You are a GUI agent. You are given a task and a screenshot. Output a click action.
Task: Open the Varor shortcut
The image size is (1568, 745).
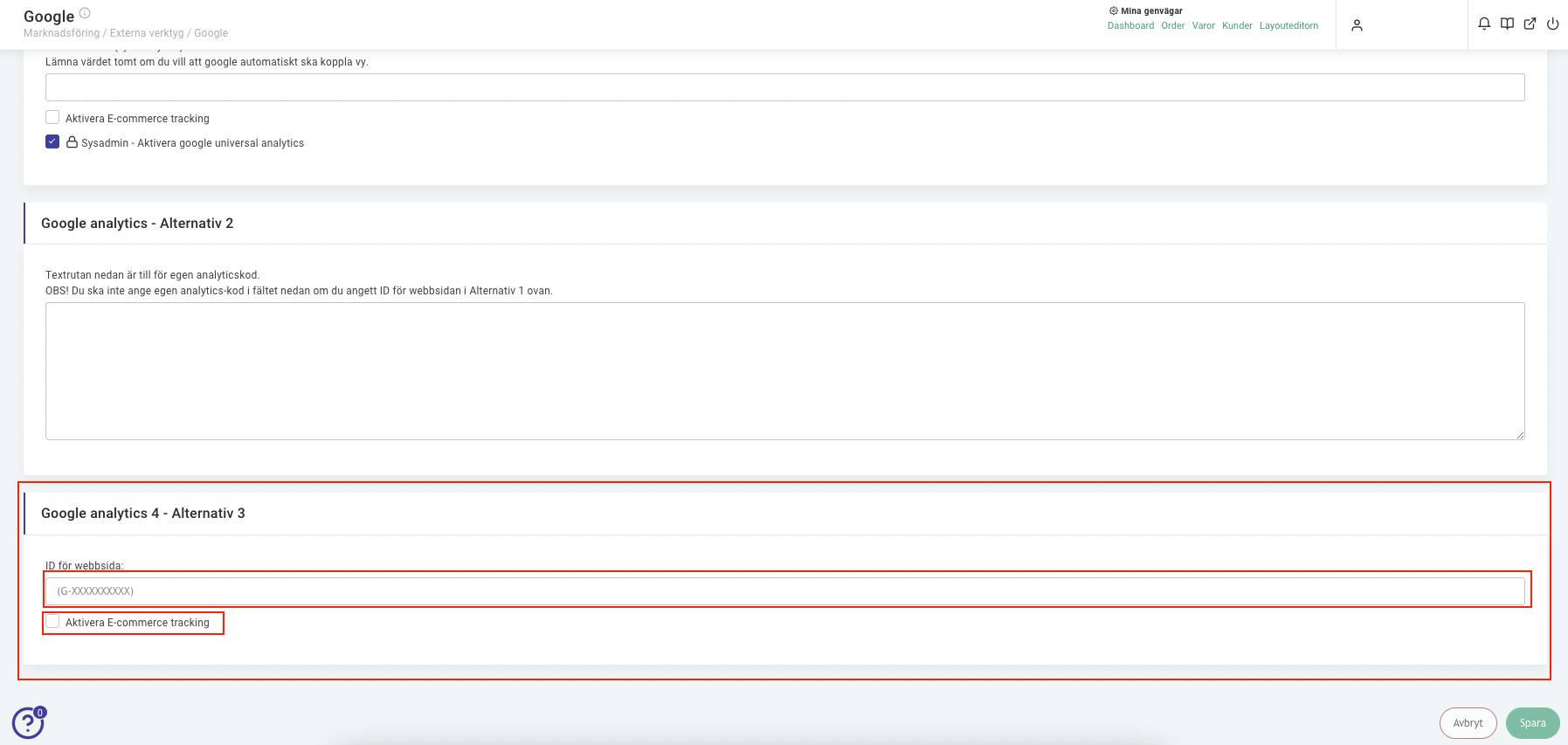pyautogui.click(x=1204, y=25)
